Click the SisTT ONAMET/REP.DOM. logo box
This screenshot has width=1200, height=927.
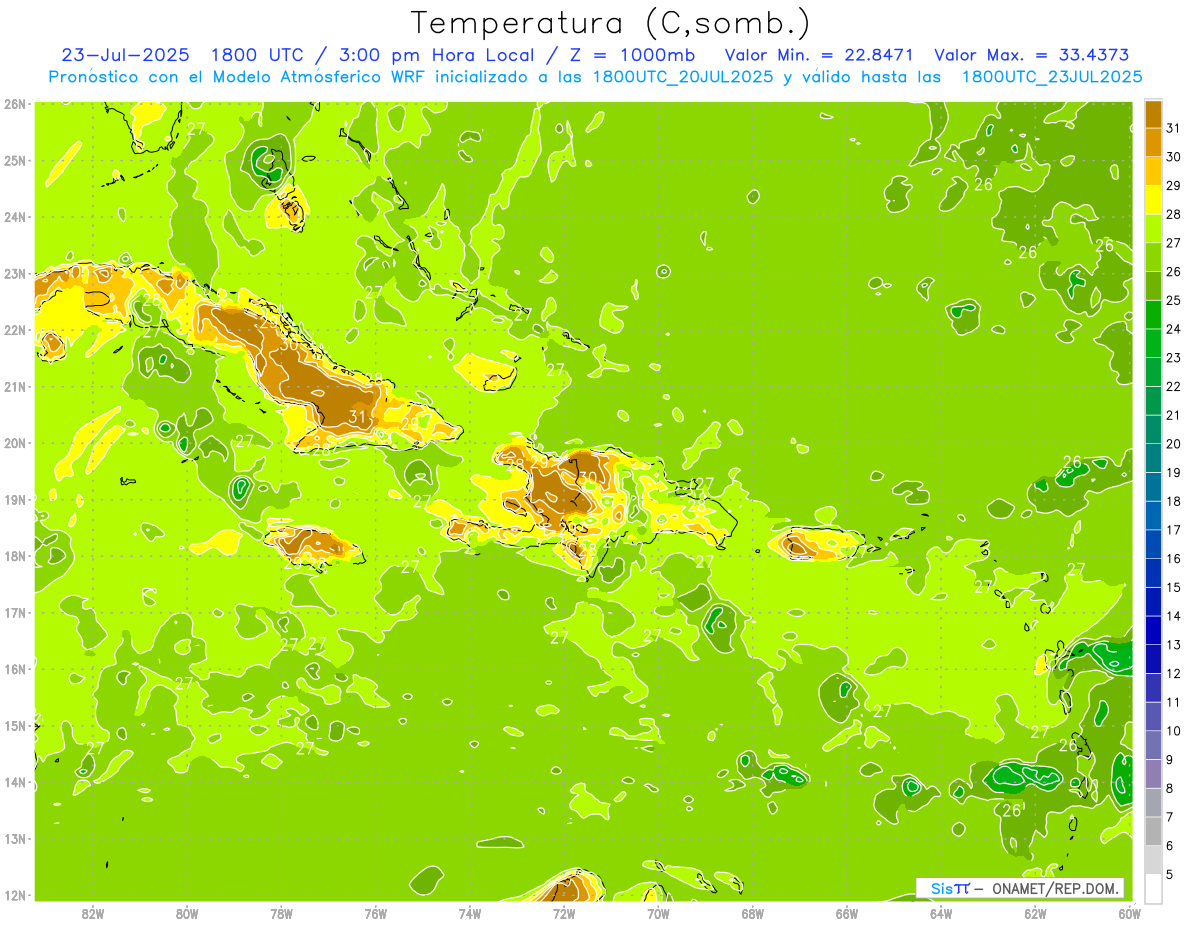1020,888
